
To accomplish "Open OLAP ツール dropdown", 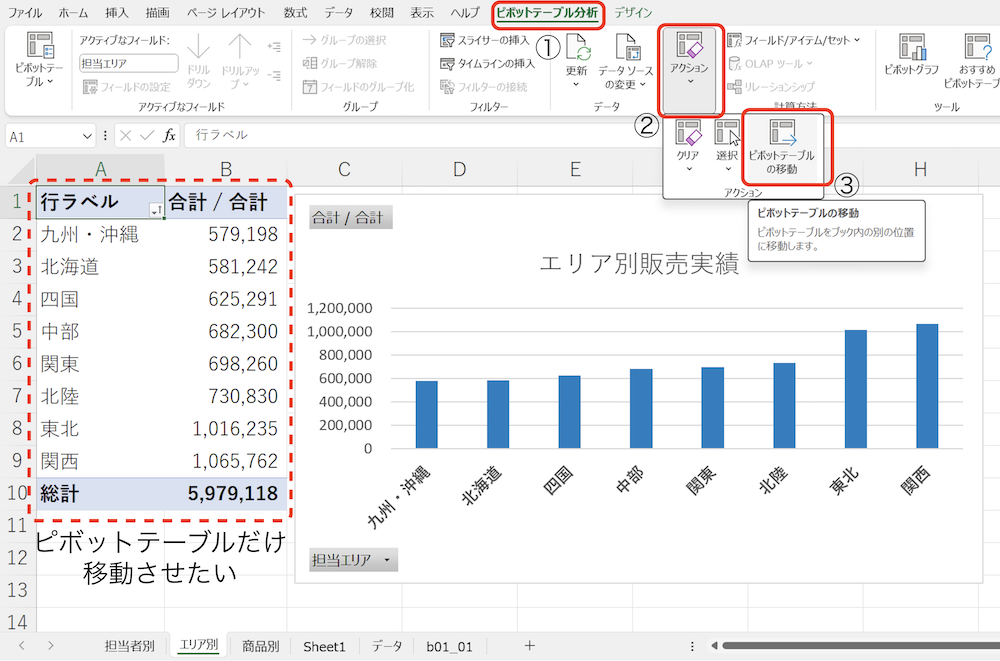I will click(x=771, y=63).
